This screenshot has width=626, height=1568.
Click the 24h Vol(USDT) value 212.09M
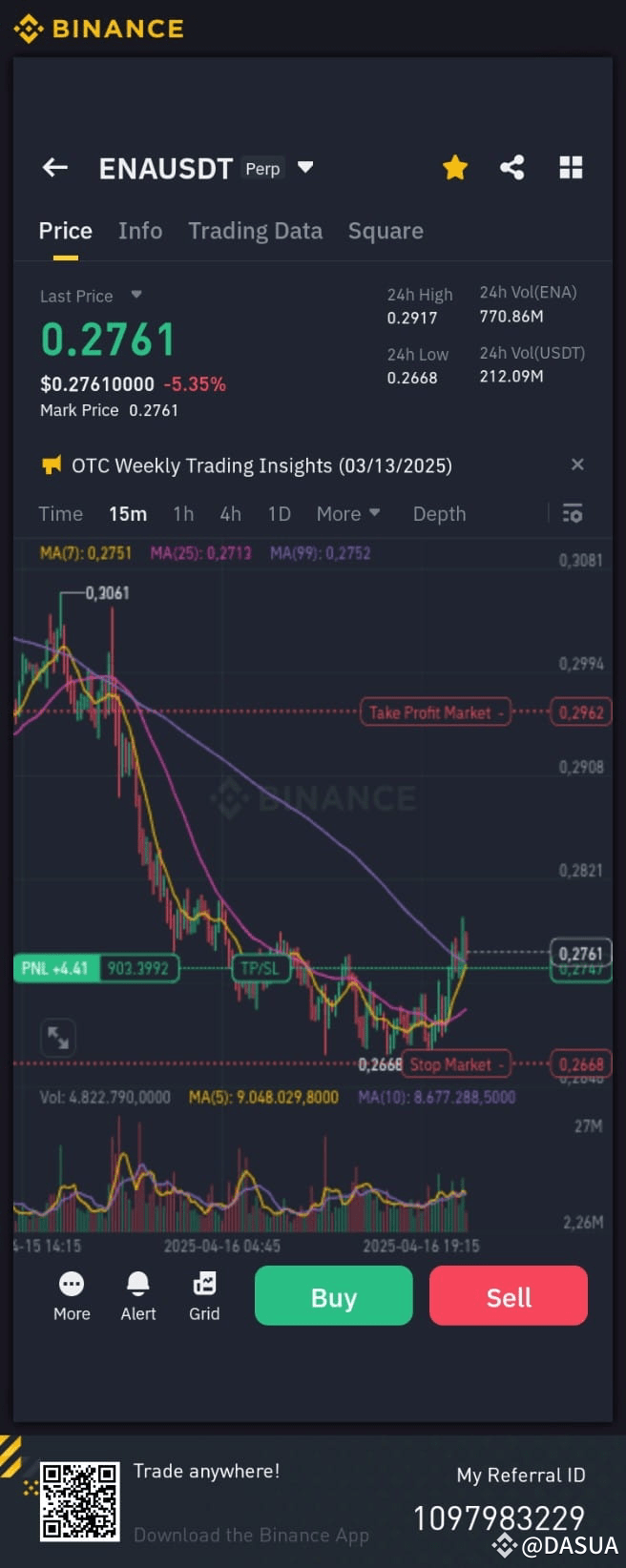click(x=511, y=376)
